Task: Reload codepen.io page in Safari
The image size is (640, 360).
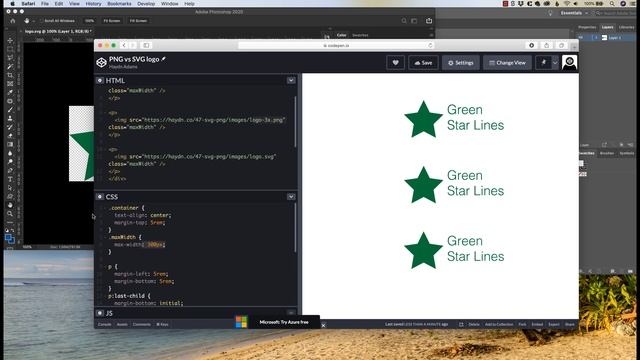Action: [430, 45]
